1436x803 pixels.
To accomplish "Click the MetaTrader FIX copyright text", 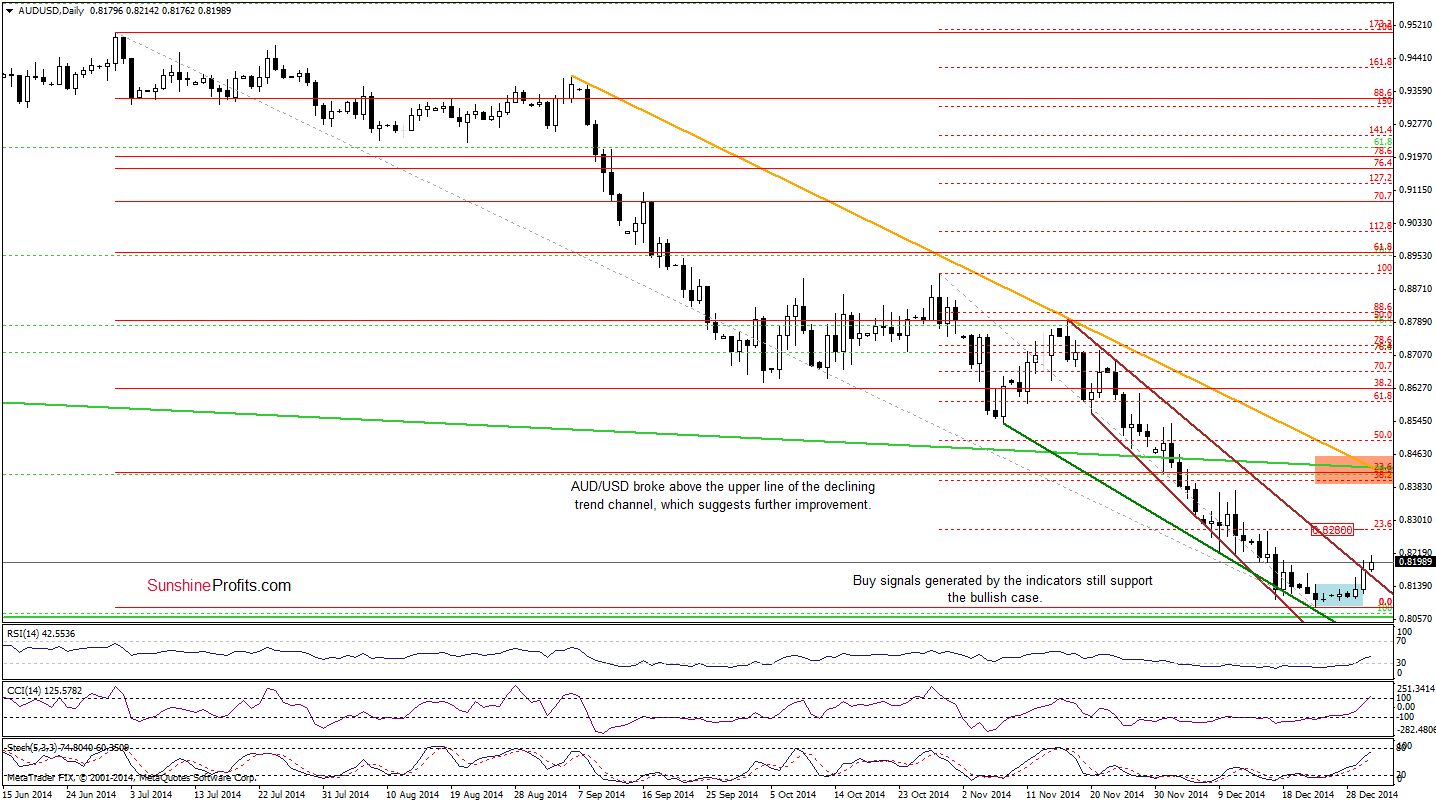I will pos(130,777).
